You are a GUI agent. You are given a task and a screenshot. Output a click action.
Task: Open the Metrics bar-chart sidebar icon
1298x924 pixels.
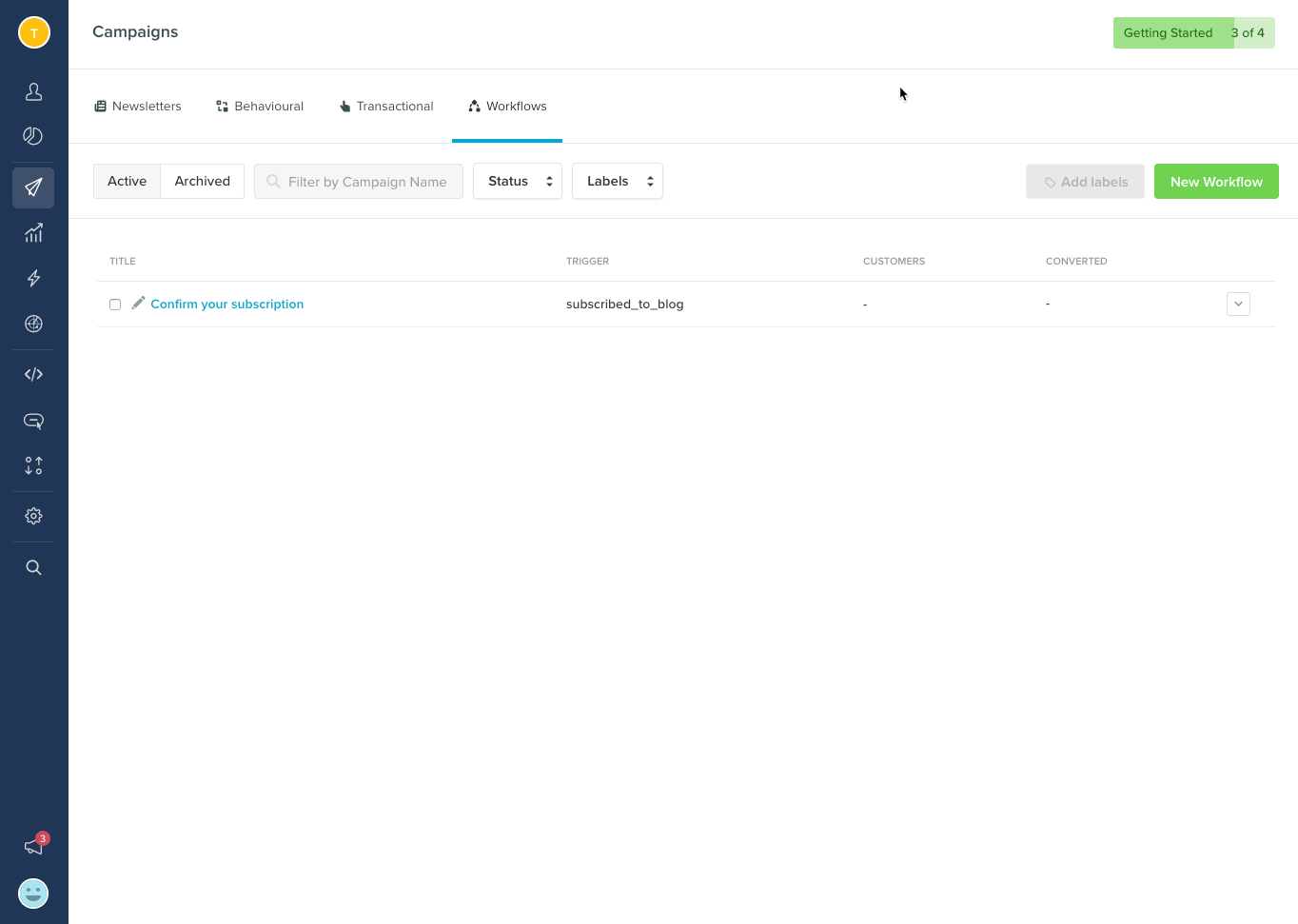[33, 233]
